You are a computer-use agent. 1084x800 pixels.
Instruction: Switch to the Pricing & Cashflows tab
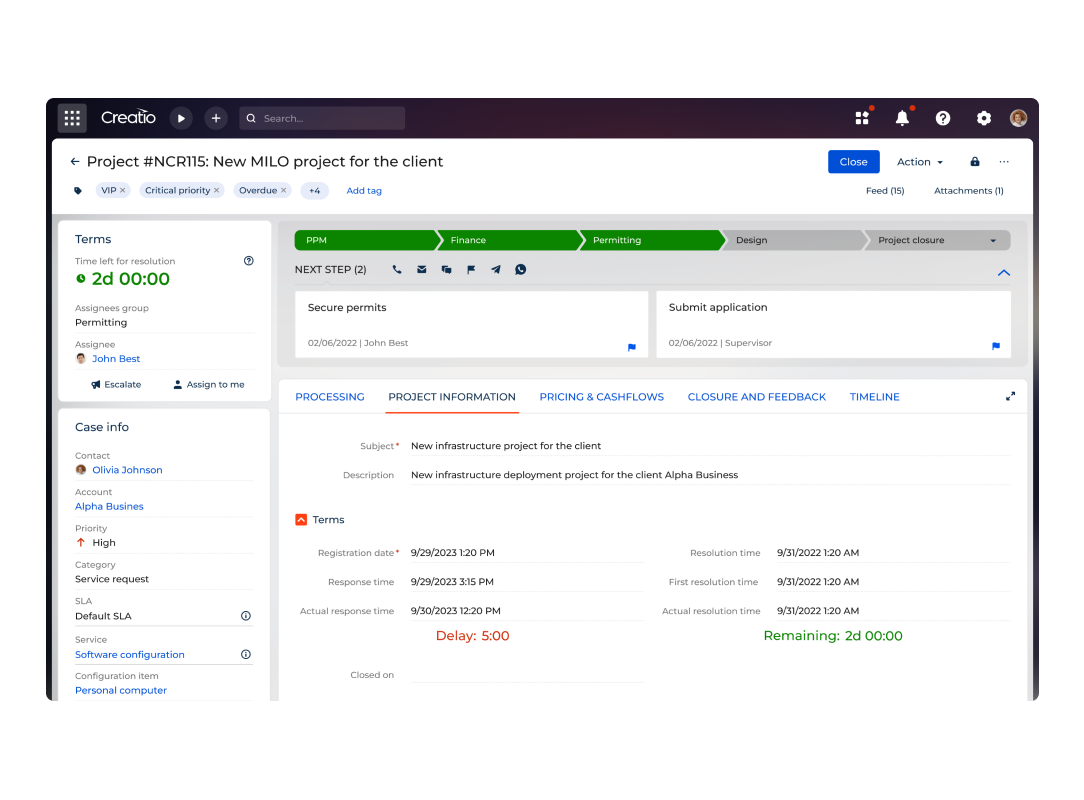tap(601, 396)
